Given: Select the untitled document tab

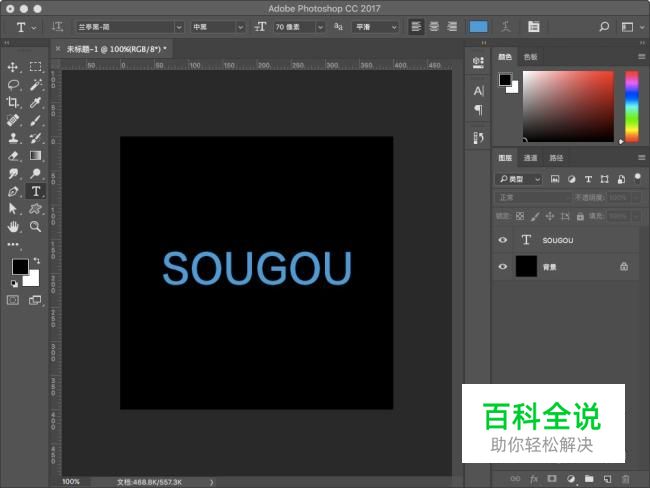Looking at the screenshot, I should 116,49.
